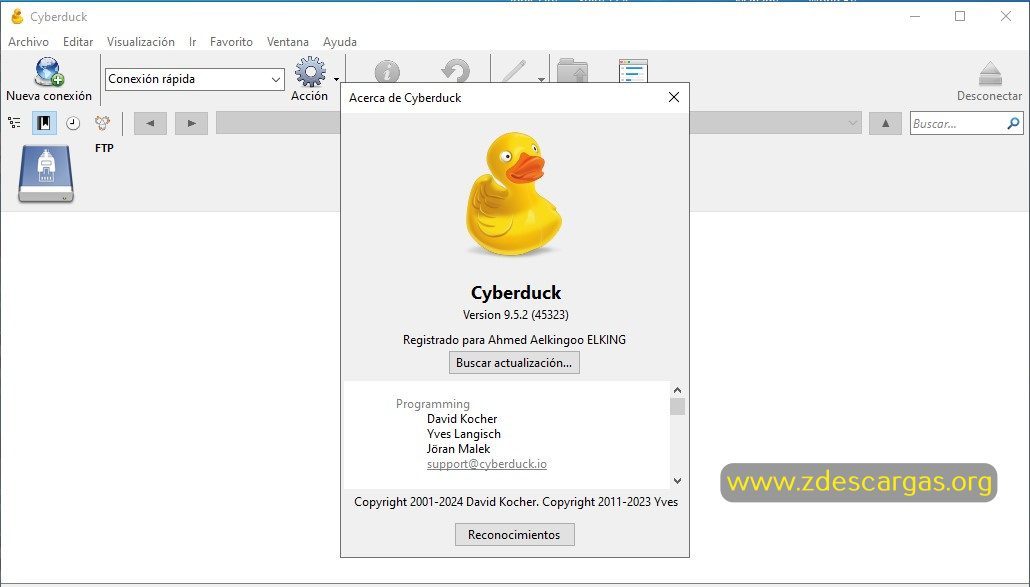
Task: Maximize the Cyberduck window
Action: 960,16
